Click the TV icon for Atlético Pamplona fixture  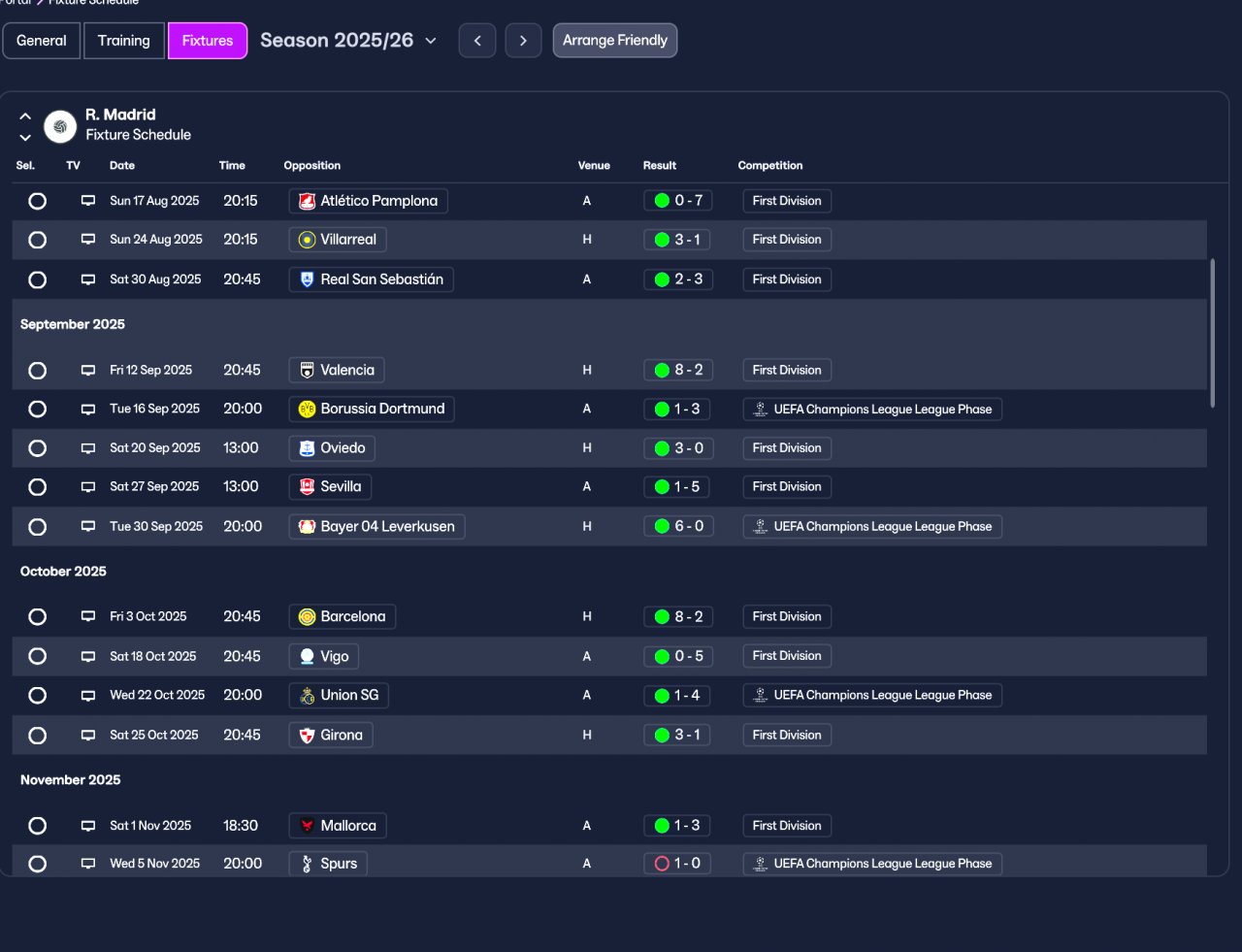(88, 201)
